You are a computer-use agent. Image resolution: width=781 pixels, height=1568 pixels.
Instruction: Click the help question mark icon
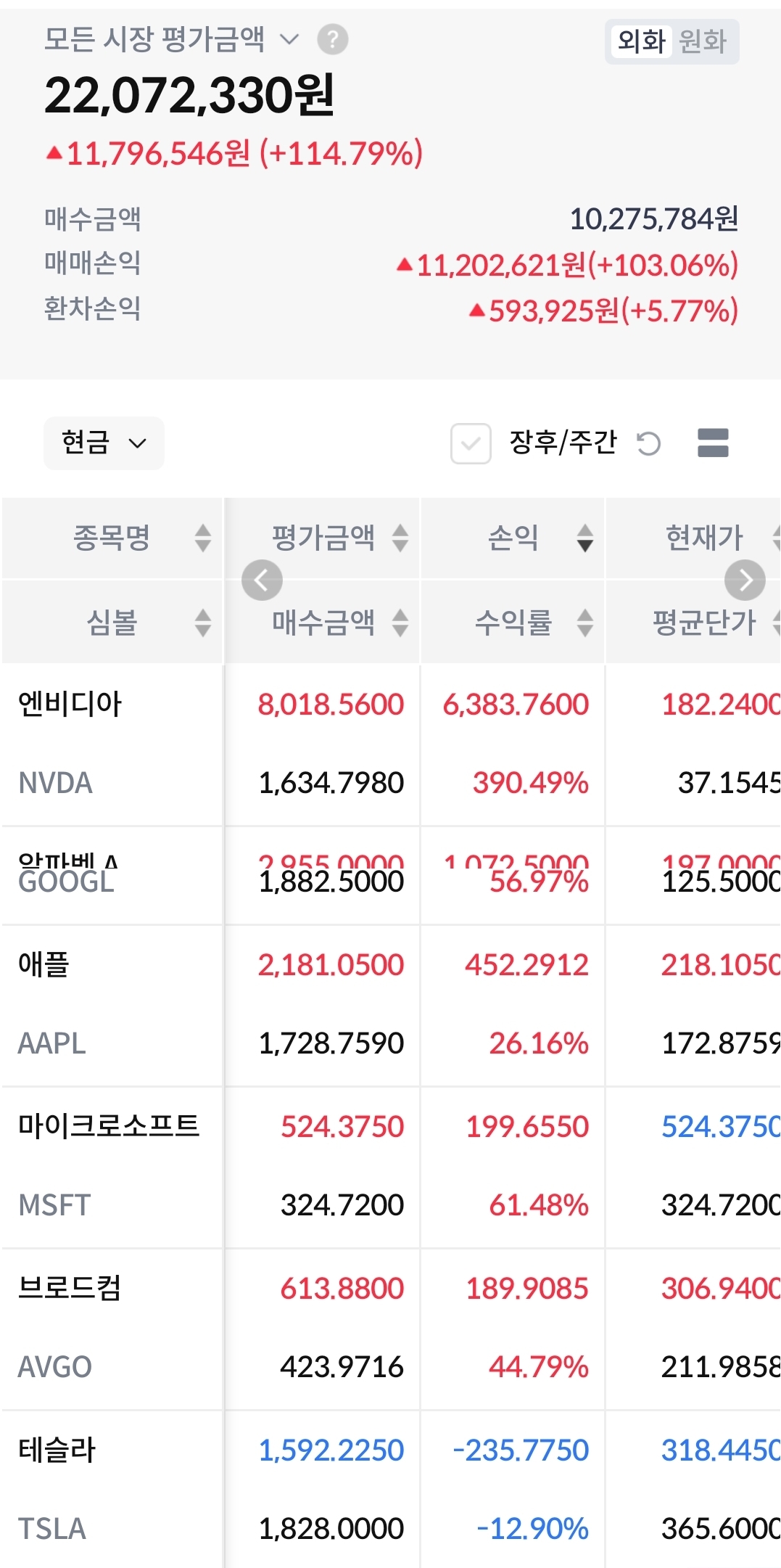(x=333, y=40)
